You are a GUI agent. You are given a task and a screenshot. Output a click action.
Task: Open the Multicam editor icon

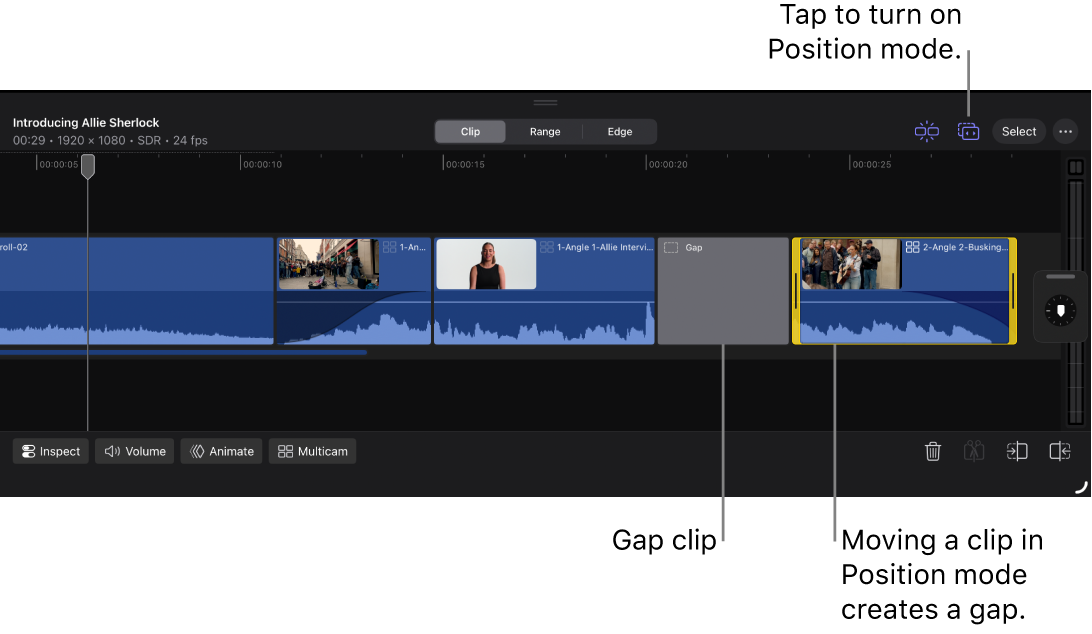[312, 451]
